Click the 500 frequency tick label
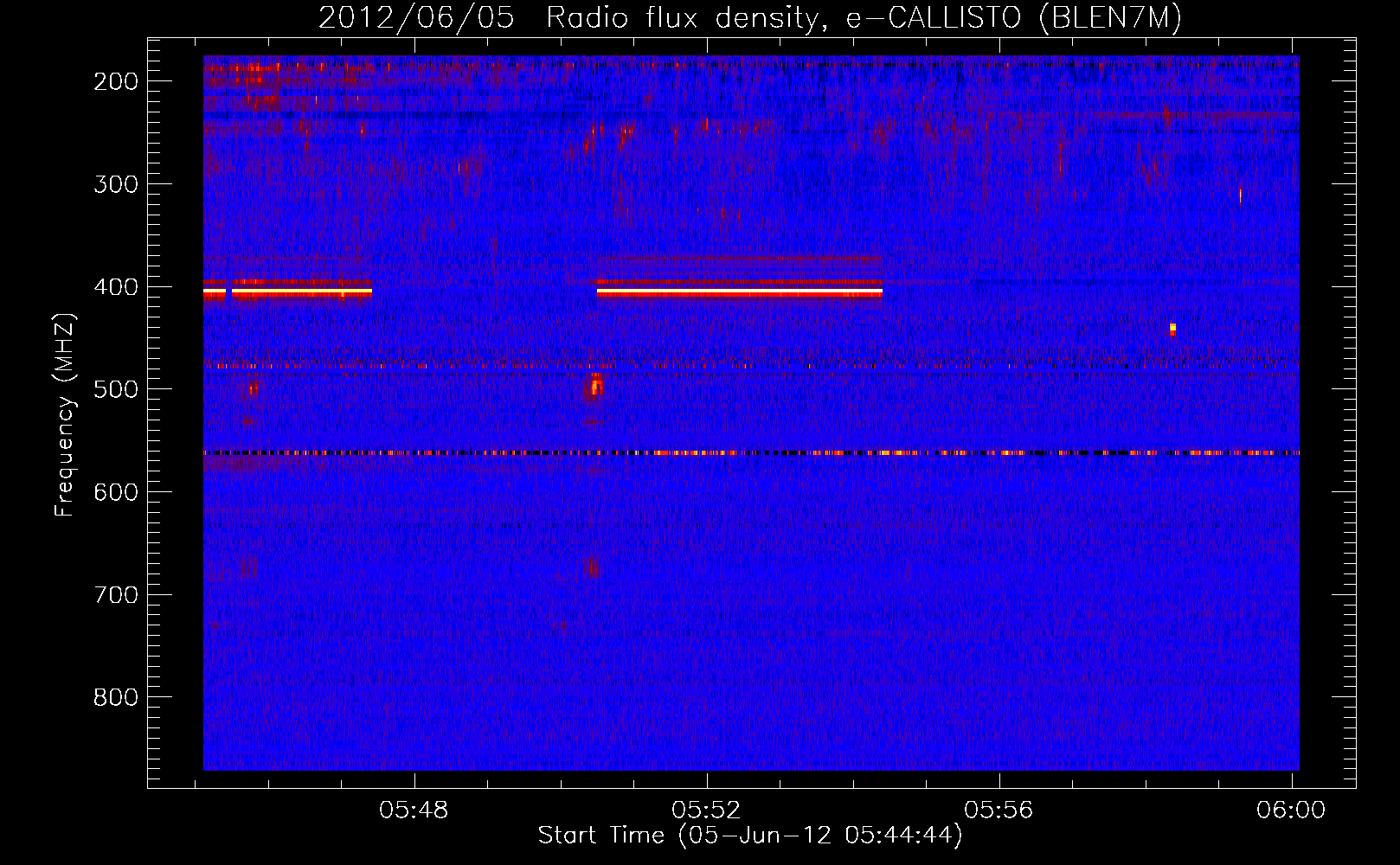Image resolution: width=1400 pixels, height=865 pixels. [116, 389]
